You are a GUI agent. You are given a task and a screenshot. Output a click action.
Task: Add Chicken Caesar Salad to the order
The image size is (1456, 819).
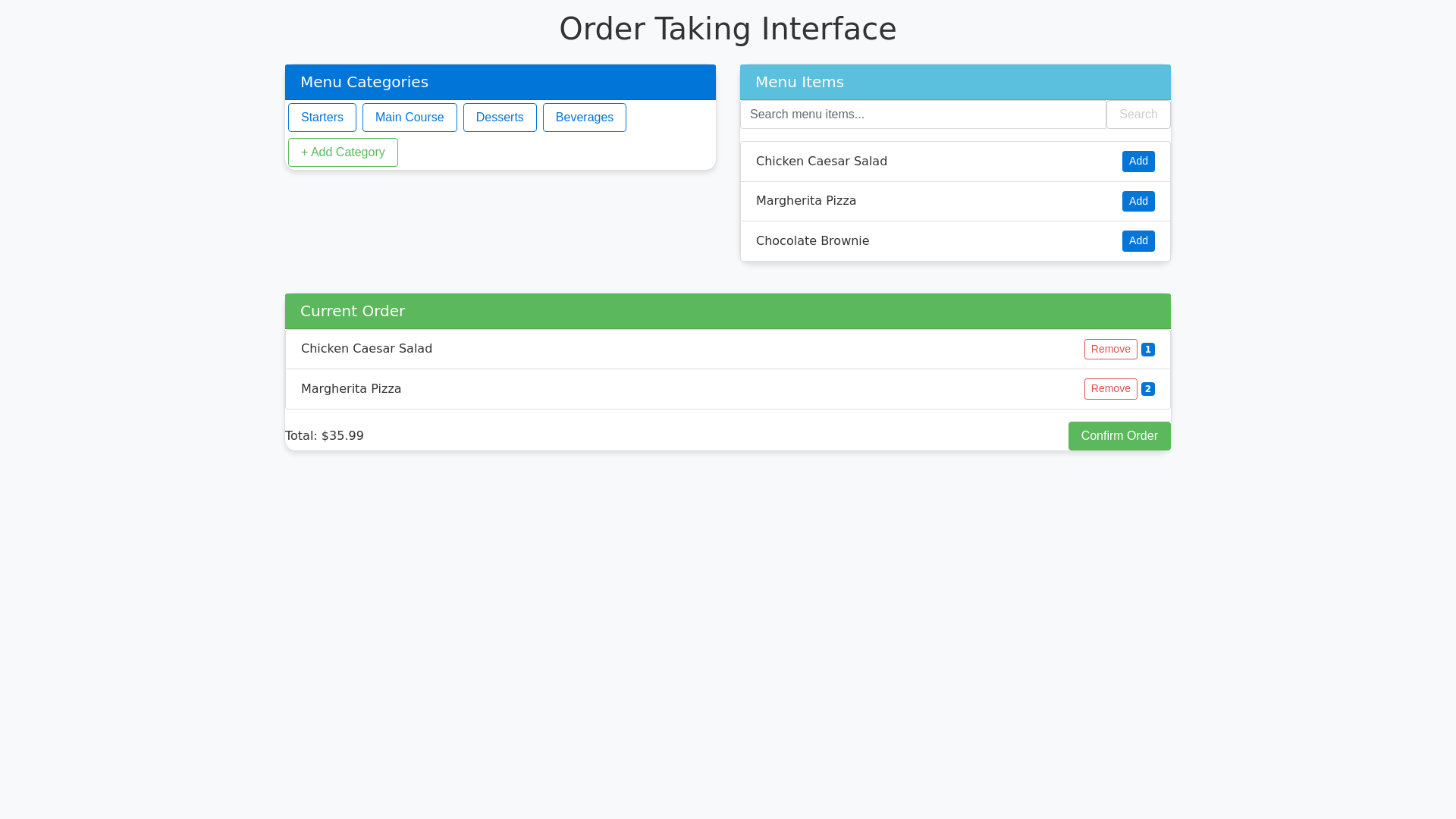(1137, 162)
